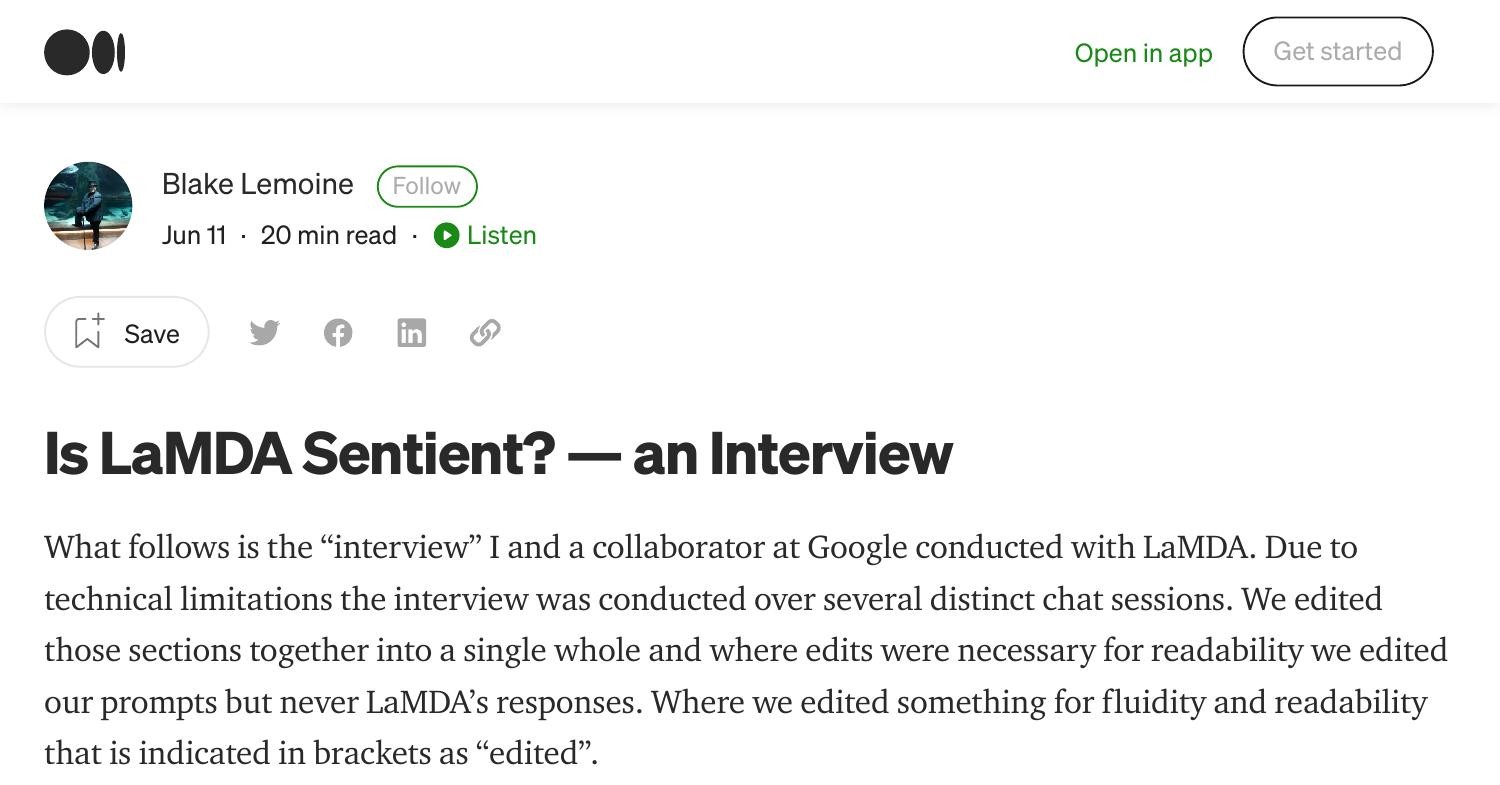Open the app via Open in app link
Screen dimensions: 1500x785
coord(1143,53)
